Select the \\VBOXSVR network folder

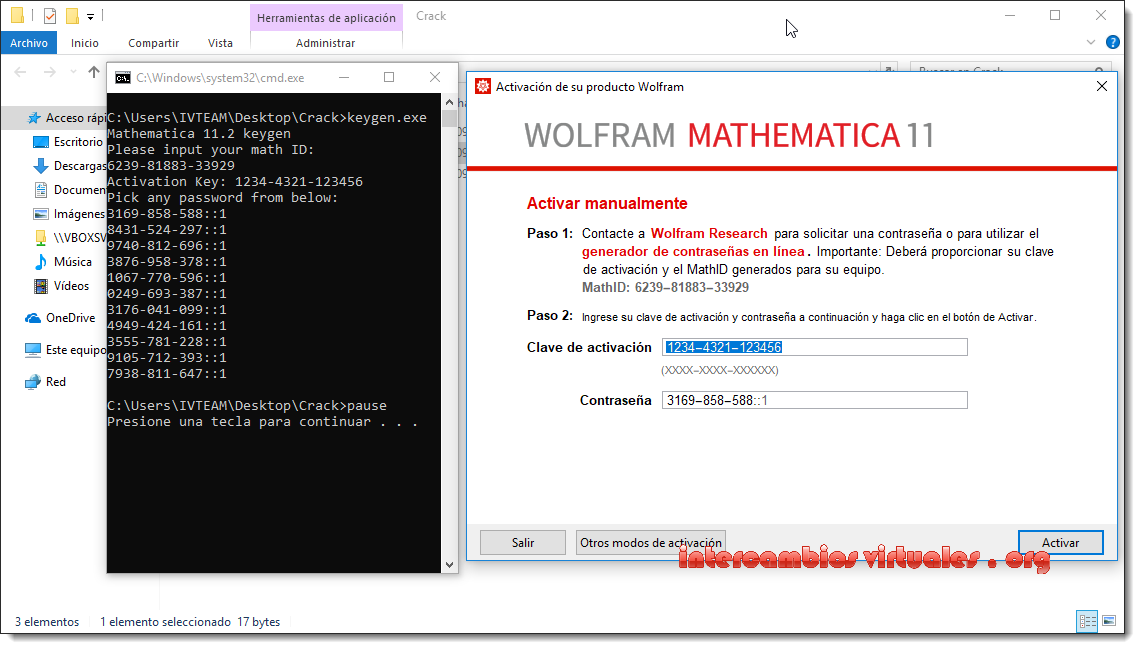point(70,238)
